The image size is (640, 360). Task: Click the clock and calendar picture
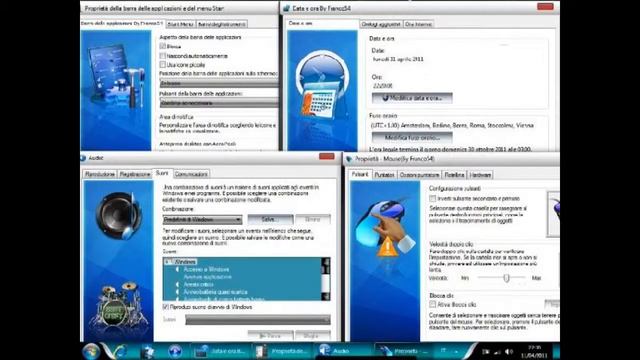click(322, 85)
